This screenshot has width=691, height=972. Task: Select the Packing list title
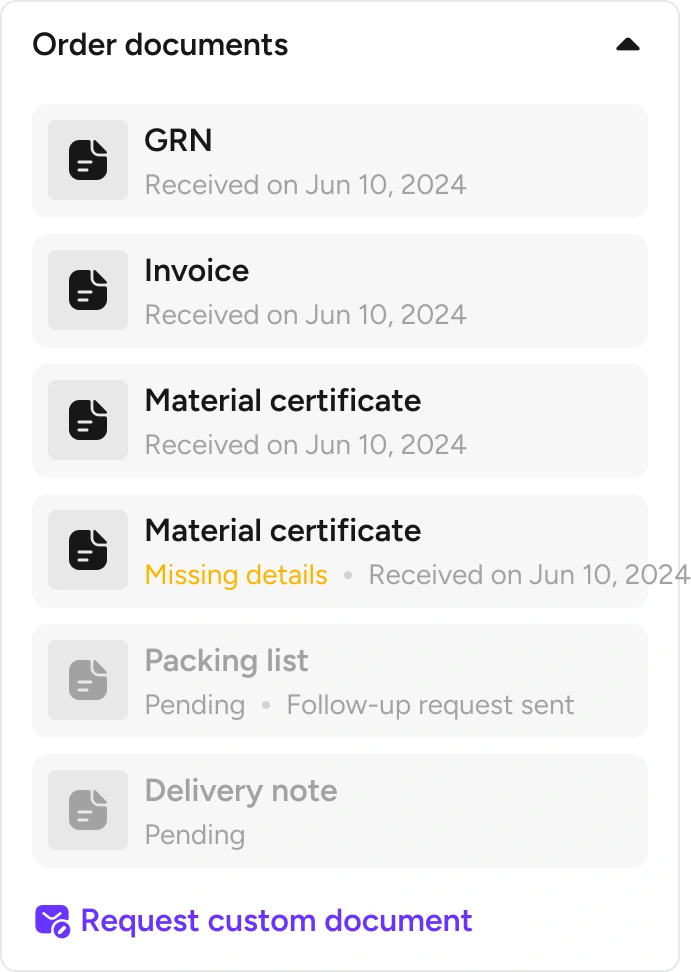click(226, 661)
